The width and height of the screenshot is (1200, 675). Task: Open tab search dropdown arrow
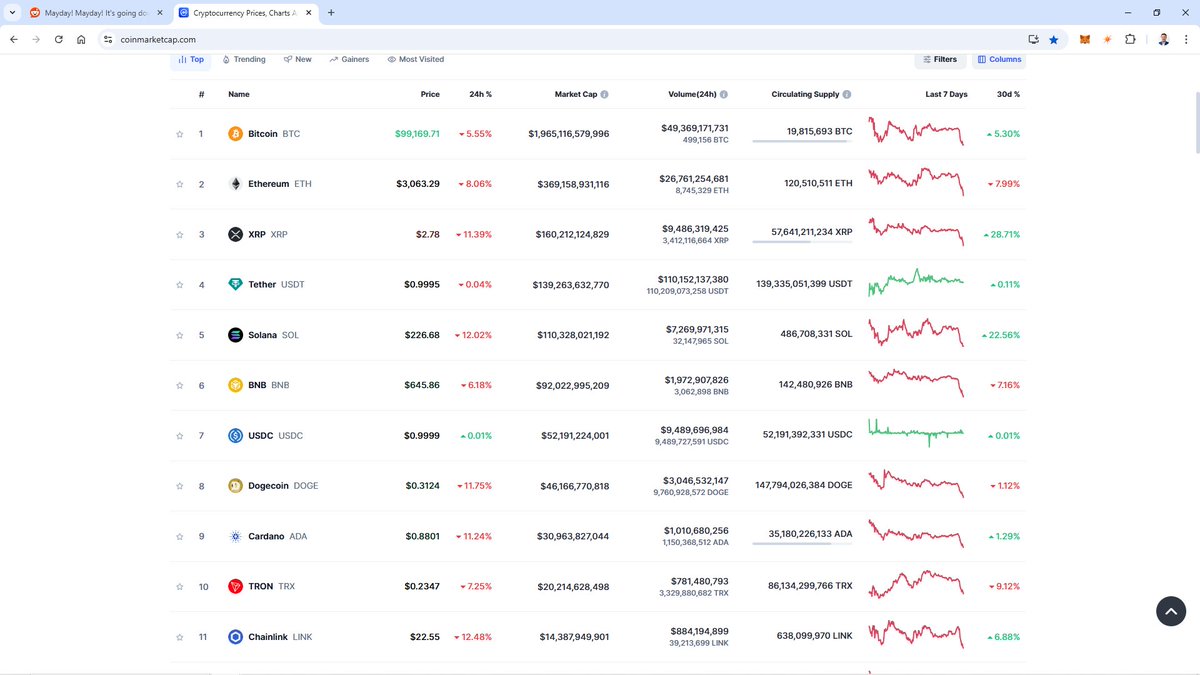(x=11, y=13)
